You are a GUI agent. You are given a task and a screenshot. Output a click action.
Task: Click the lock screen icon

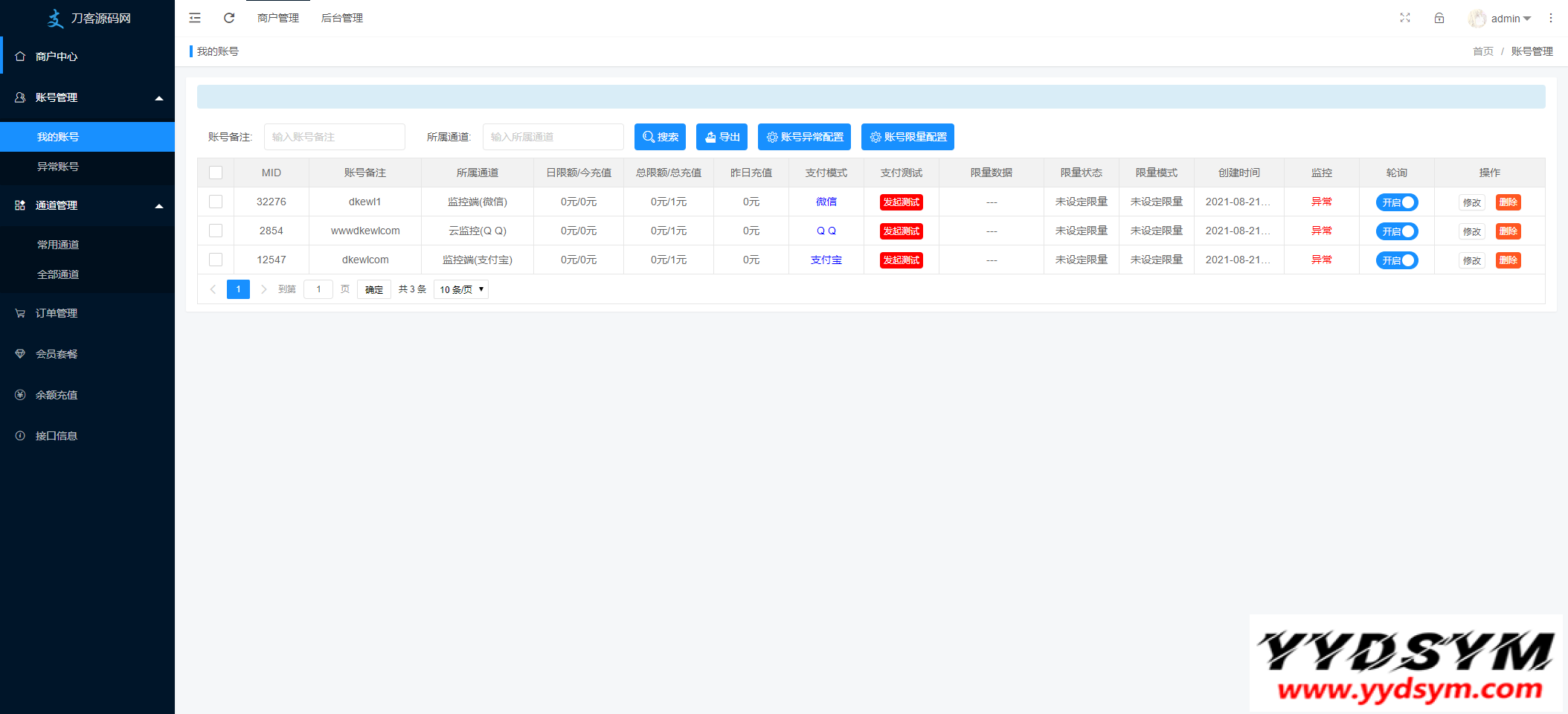click(1439, 18)
